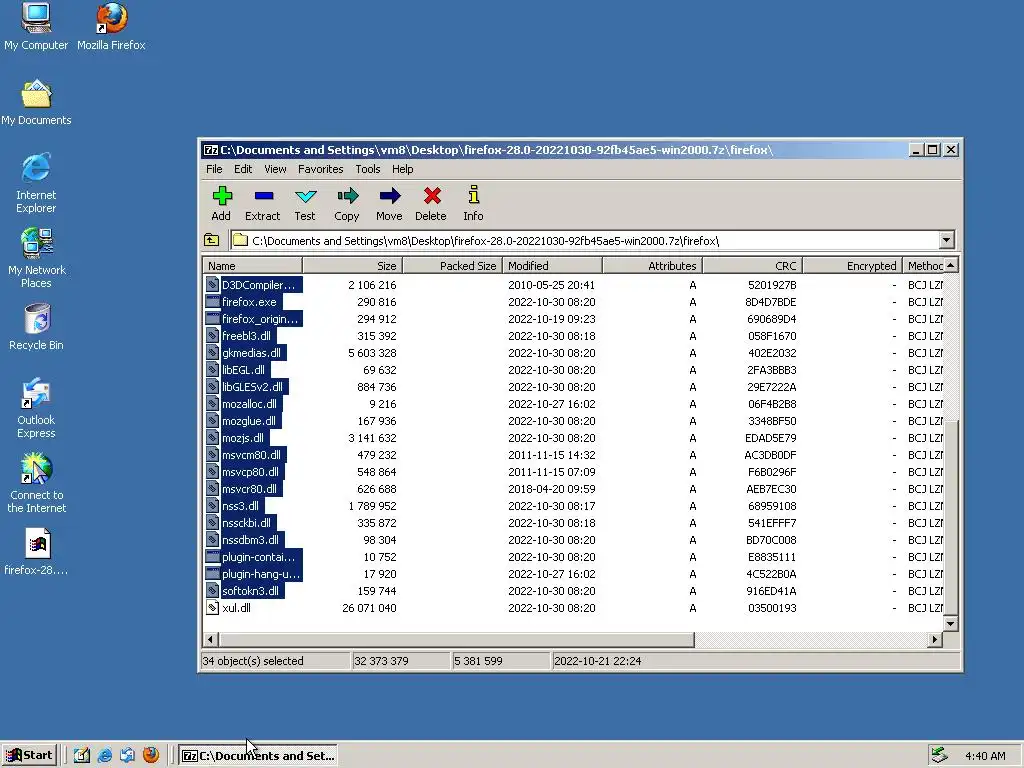The width and height of the screenshot is (1024, 768).
Task: Sort by Size column header
Action: tap(353, 266)
